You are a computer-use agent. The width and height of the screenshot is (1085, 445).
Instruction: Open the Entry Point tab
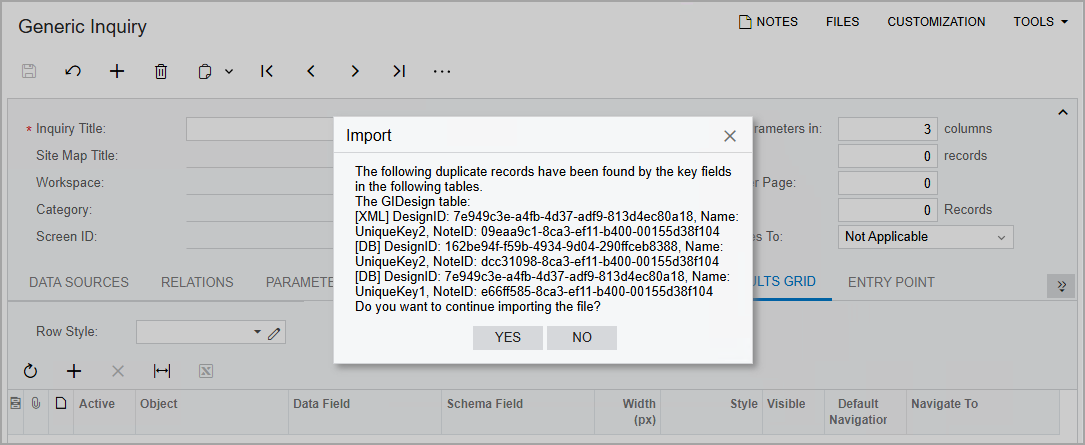pyautogui.click(x=891, y=282)
